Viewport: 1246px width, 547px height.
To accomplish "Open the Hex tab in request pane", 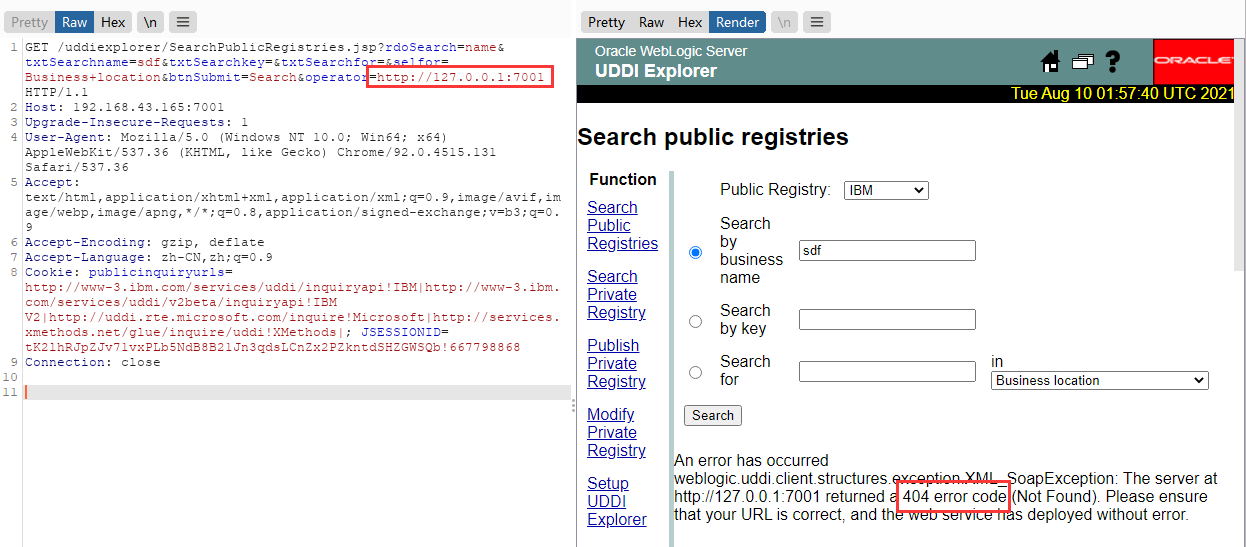I will pos(113,22).
